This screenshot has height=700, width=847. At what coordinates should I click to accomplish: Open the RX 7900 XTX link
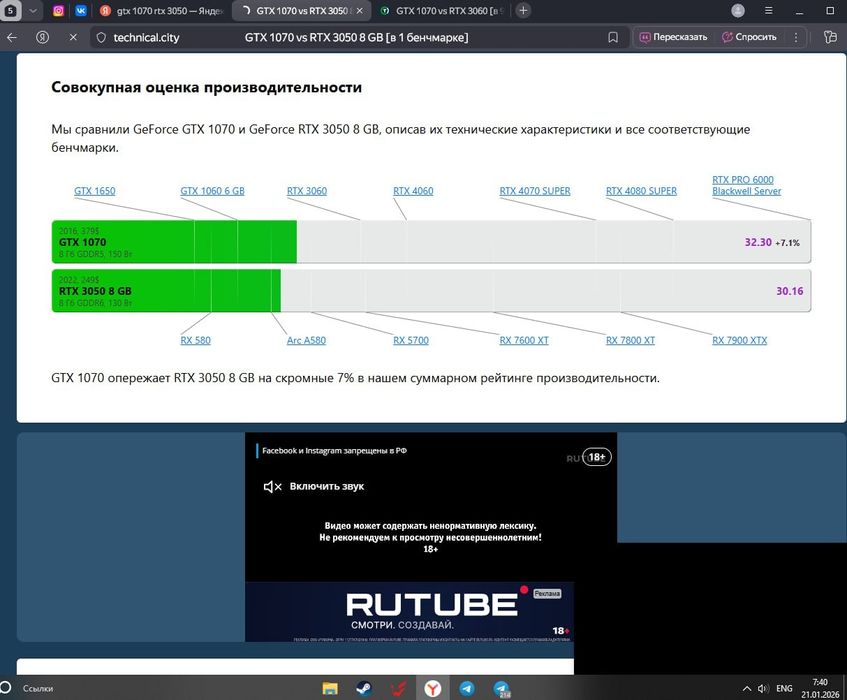pos(740,340)
